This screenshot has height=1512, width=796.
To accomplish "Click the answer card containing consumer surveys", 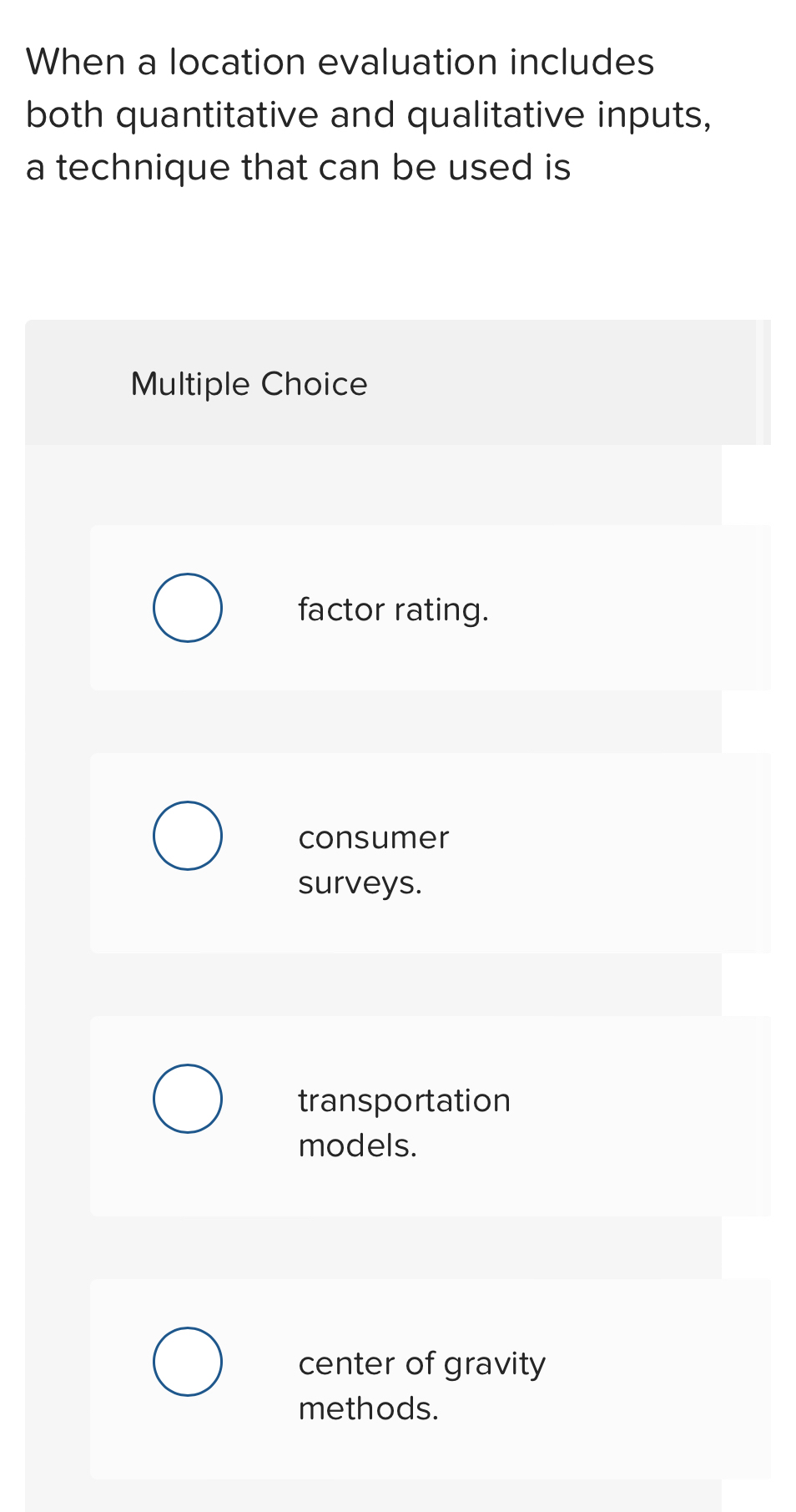I will 430,852.
